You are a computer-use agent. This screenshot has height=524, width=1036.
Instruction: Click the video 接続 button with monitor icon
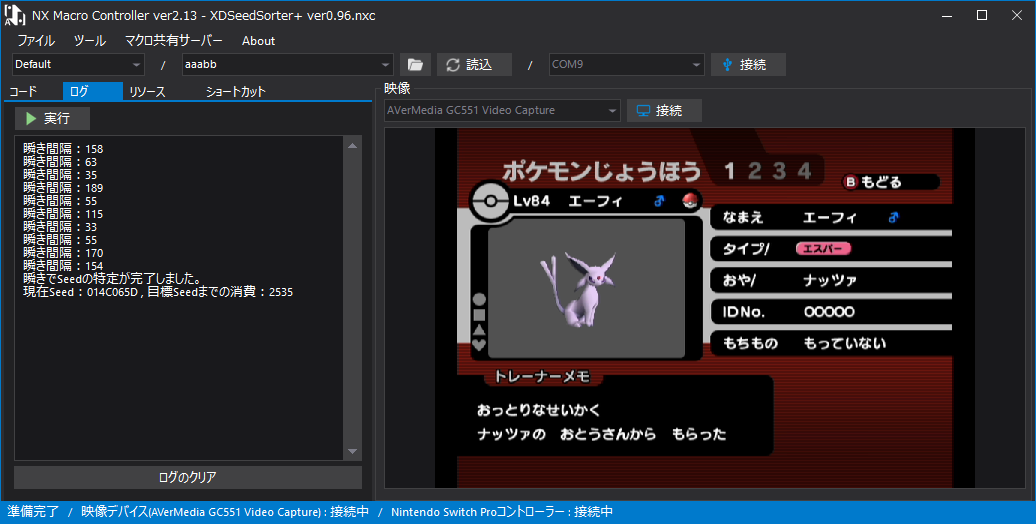pos(664,110)
